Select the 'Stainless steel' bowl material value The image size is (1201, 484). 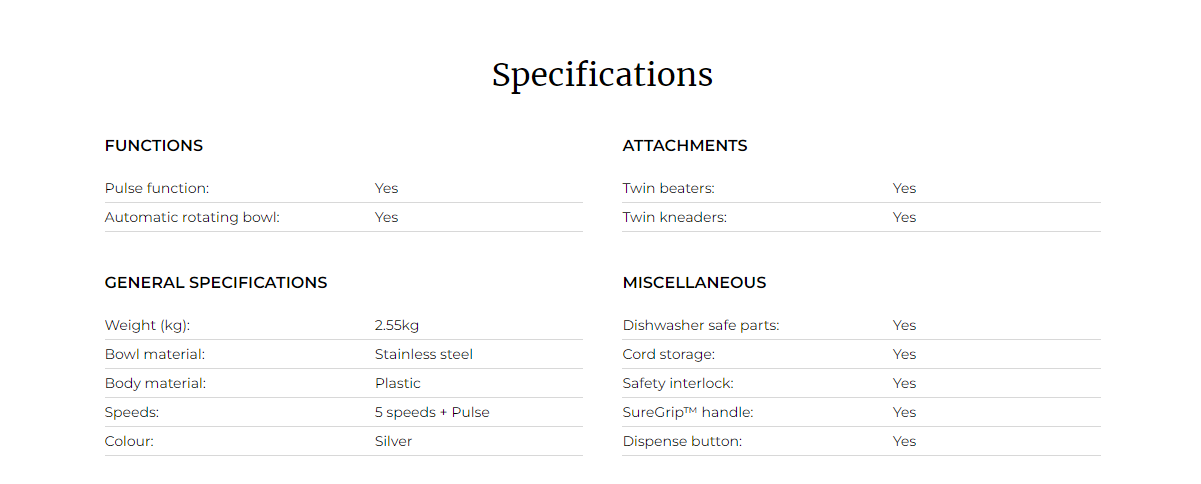click(424, 354)
